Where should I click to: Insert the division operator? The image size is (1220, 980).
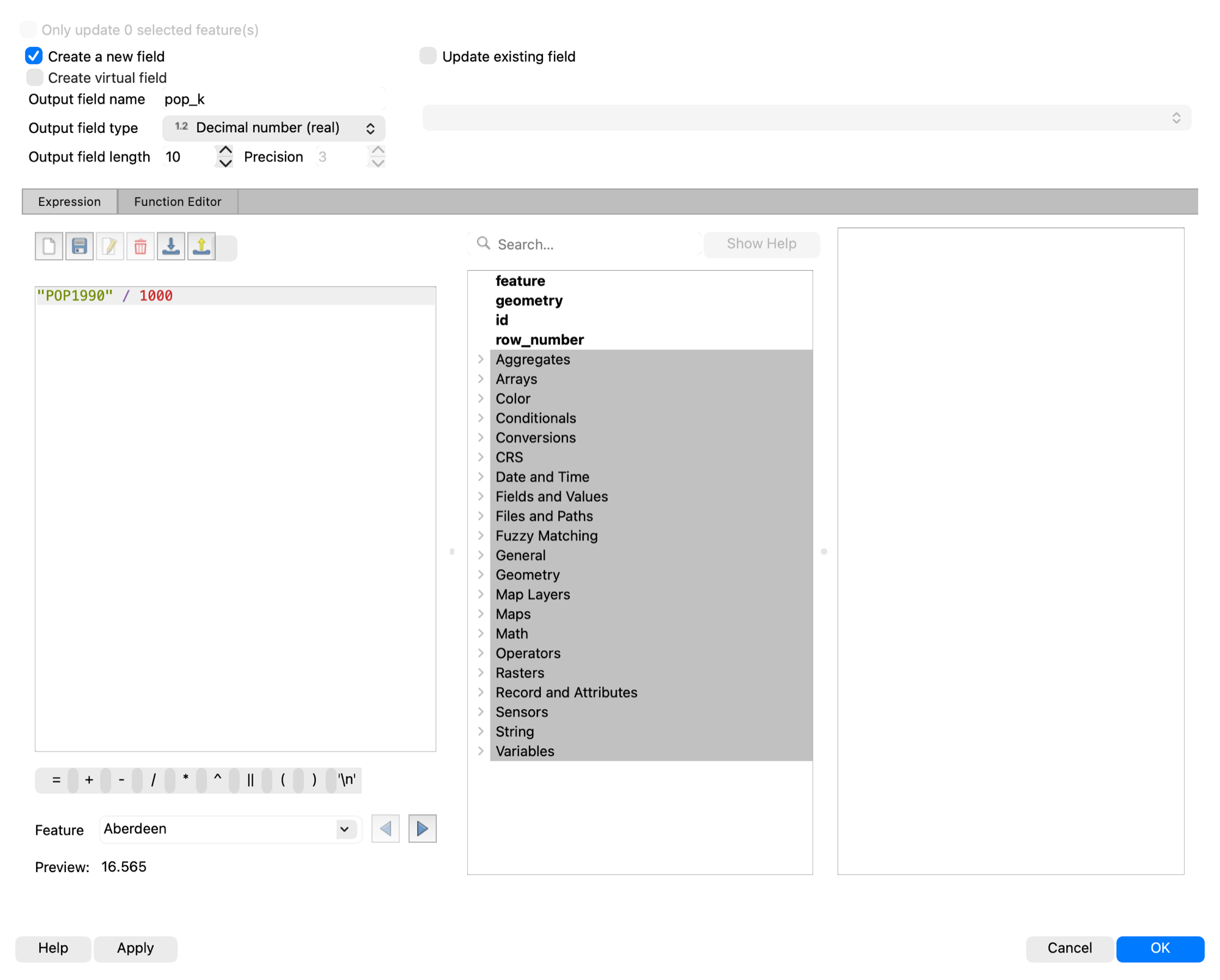coord(154,780)
